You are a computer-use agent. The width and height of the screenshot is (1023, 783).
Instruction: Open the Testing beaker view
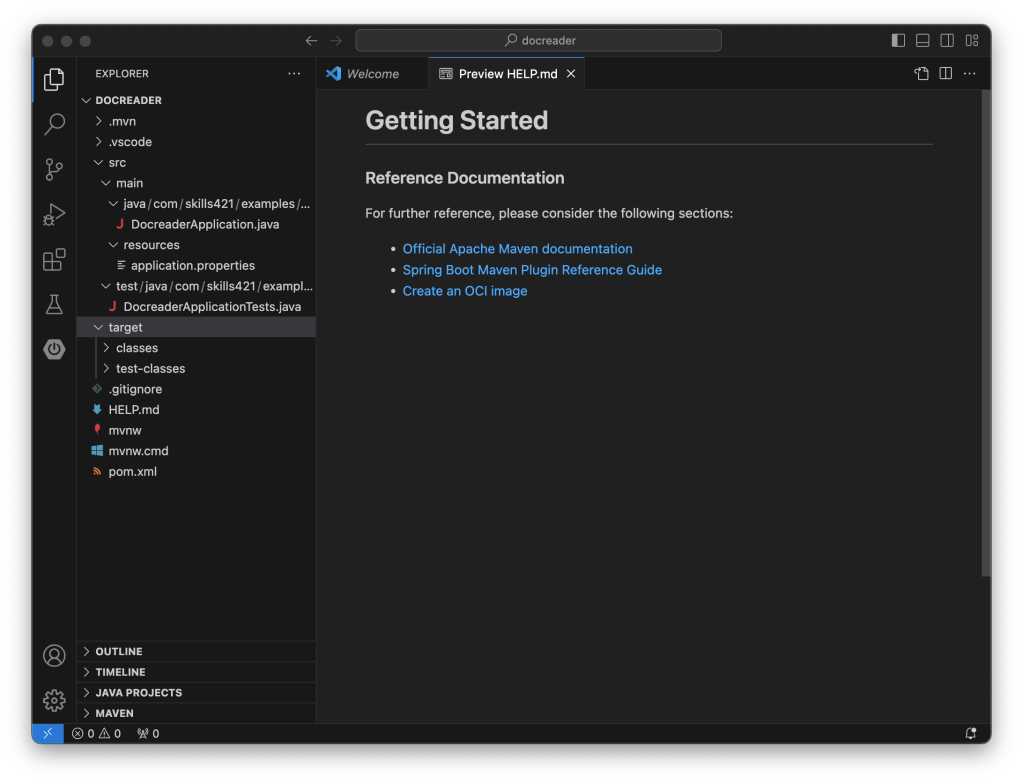(54, 305)
